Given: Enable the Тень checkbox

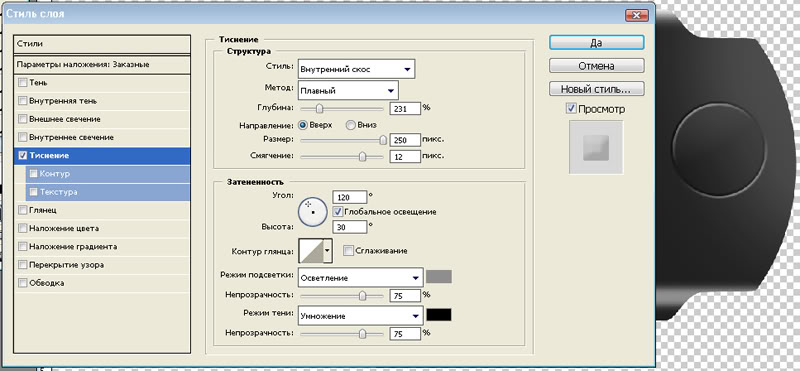Looking at the screenshot, I should click(x=22, y=83).
